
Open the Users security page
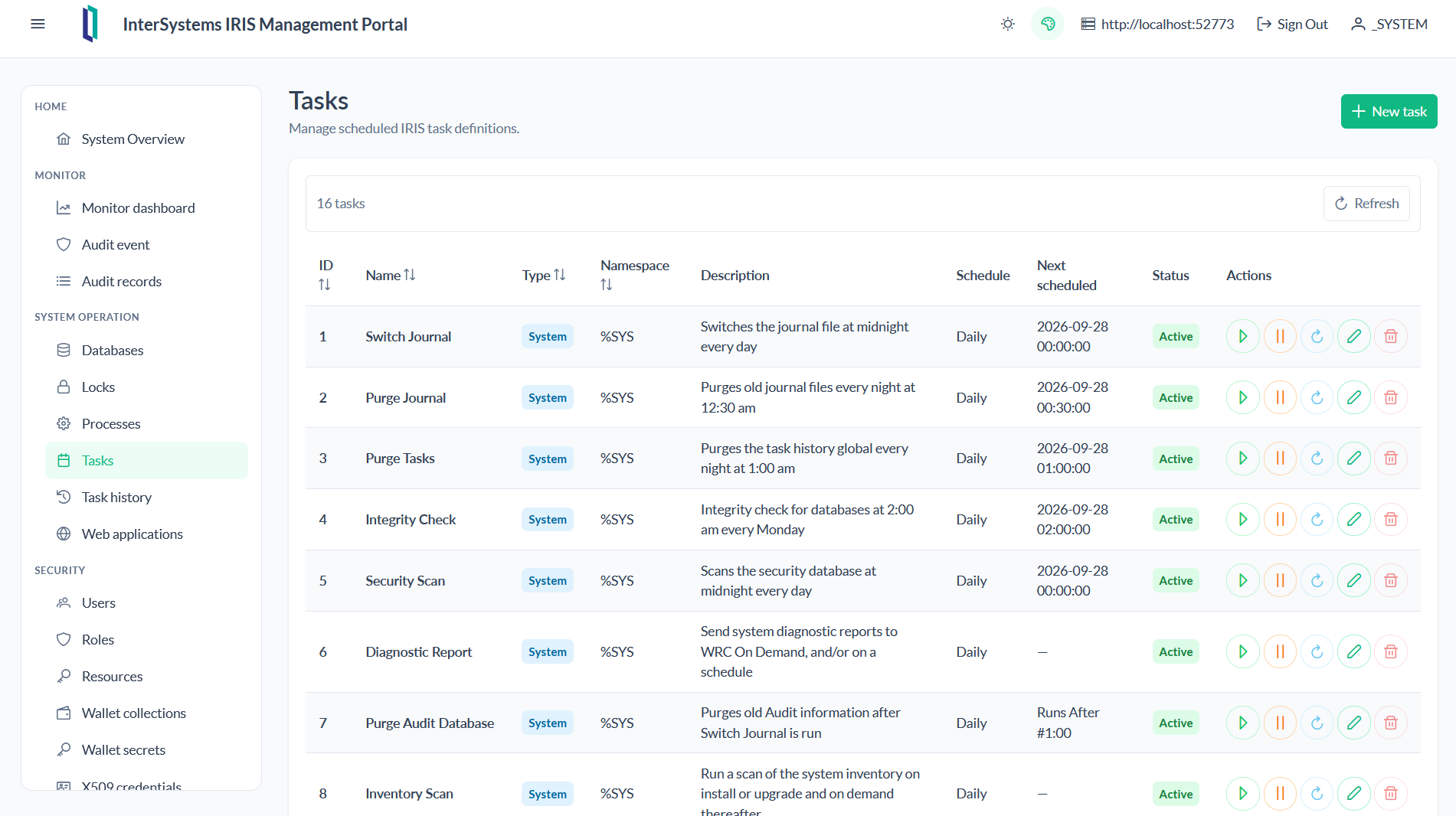click(146, 602)
